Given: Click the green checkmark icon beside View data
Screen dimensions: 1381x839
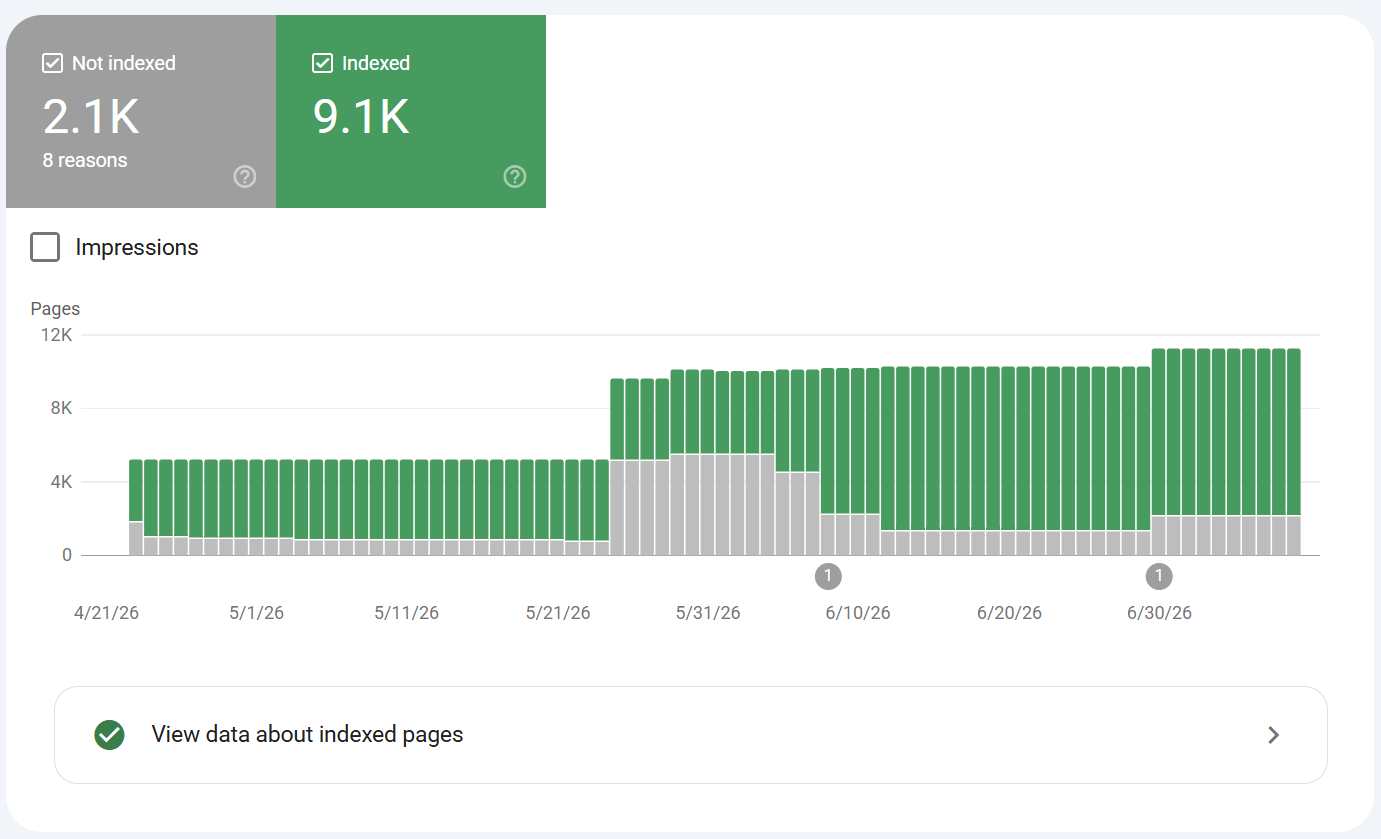Looking at the screenshot, I should (x=109, y=735).
